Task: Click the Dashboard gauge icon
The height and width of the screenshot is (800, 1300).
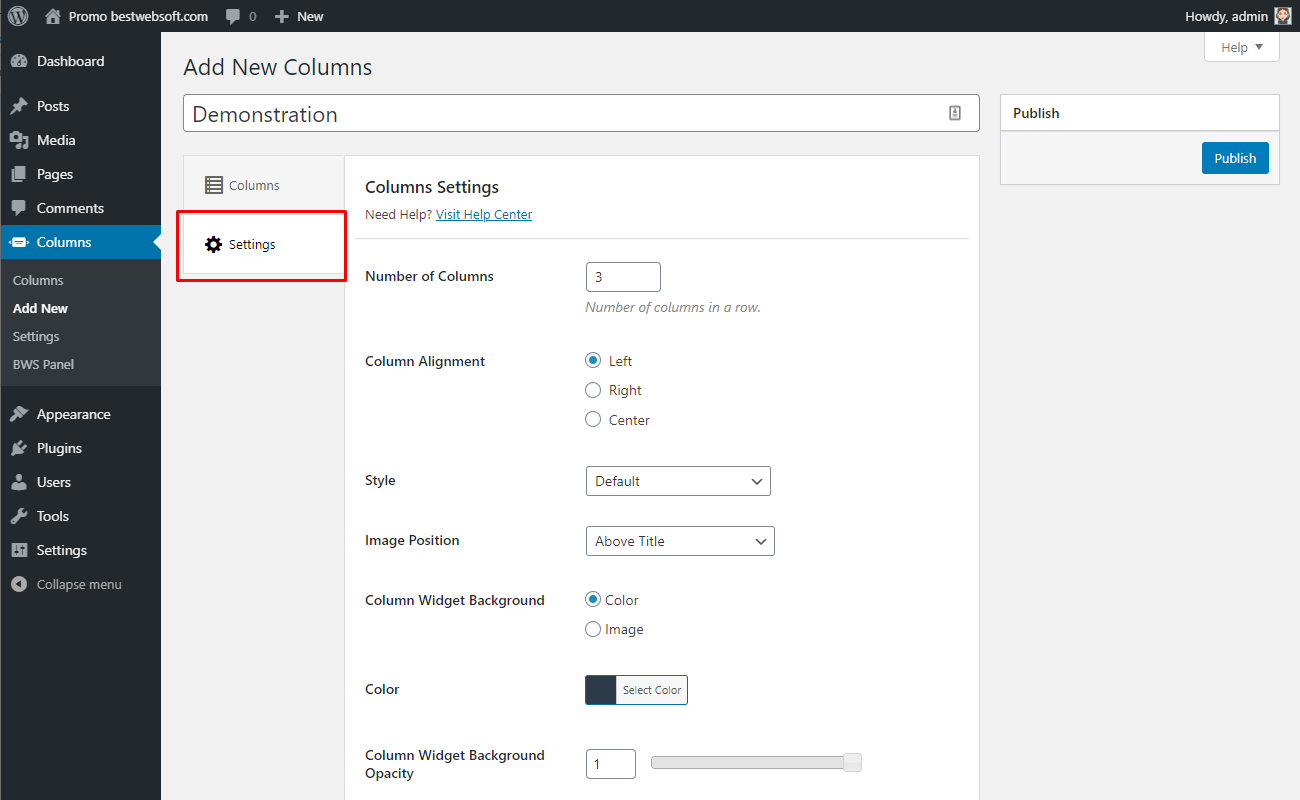Action: coord(19,61)
